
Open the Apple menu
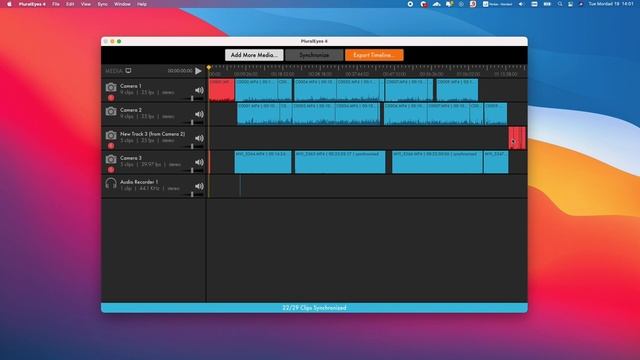tap(9, 4)
